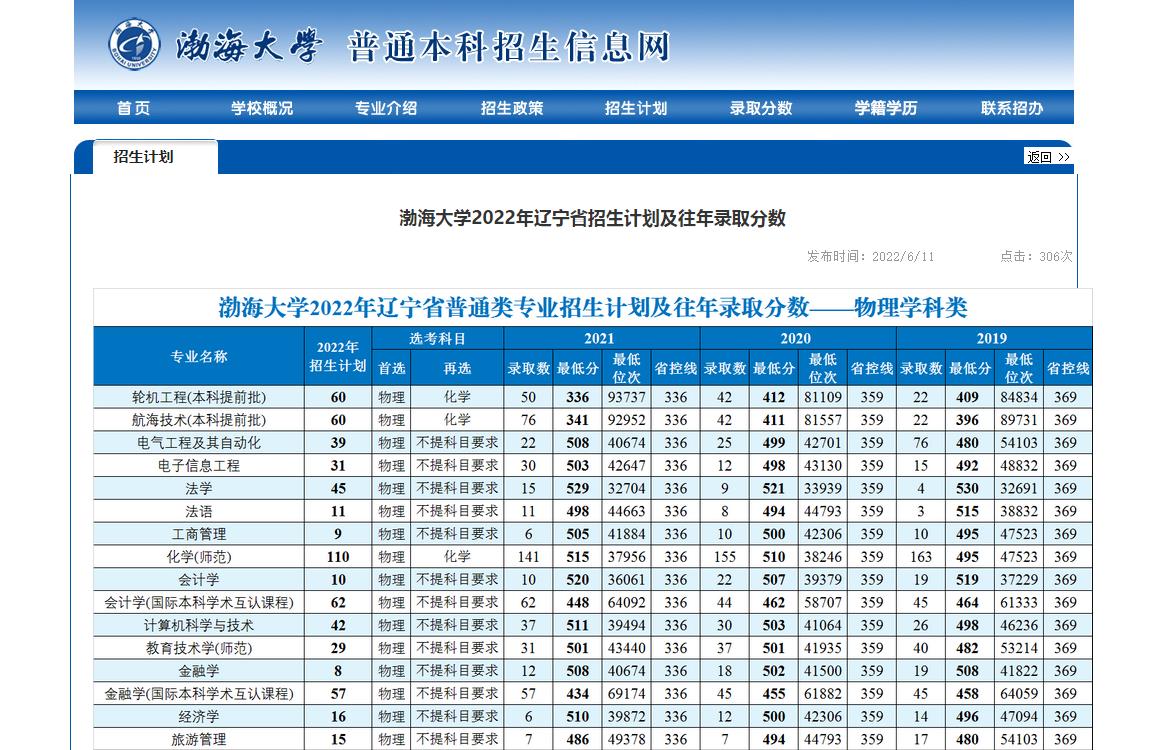Click the 化学 reselect cell in 航海技术 row
Viewport: 1150px width, 750px height.
tap(457, 420)
